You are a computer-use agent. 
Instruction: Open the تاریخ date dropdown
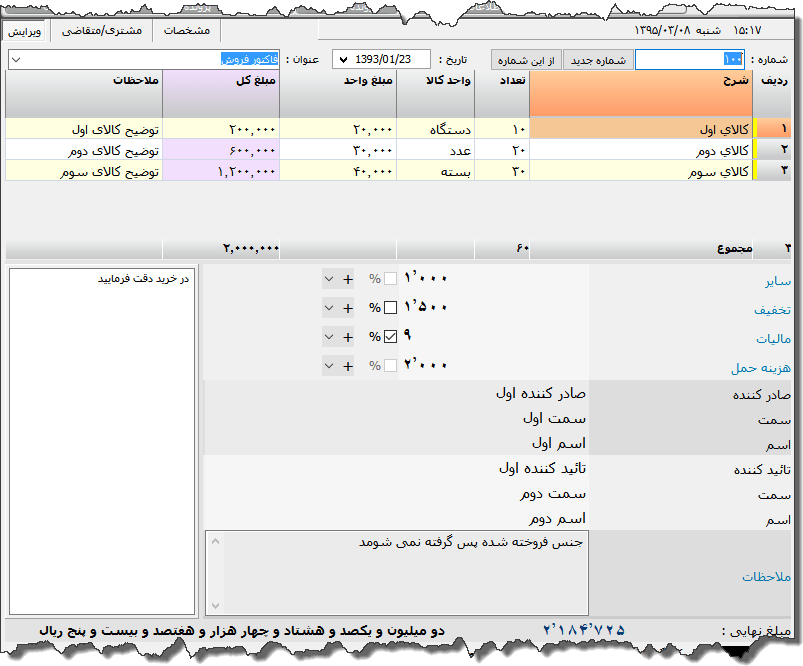click(x=342, y=60)
